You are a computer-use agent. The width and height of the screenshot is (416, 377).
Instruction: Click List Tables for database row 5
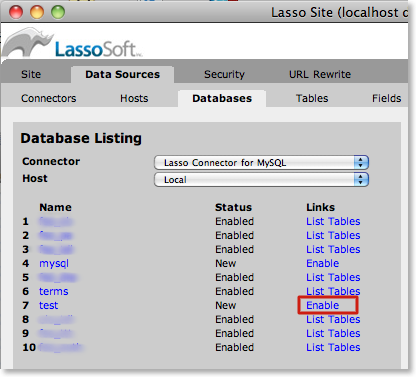point(333,277)
